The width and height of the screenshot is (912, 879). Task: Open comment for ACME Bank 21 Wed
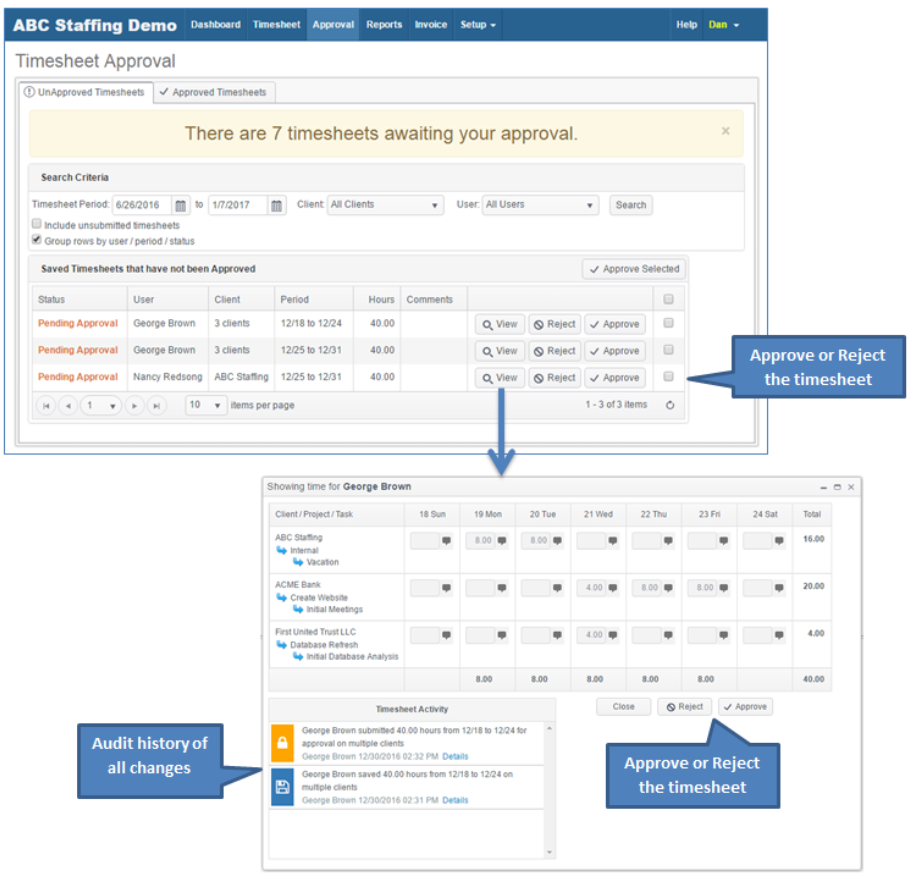(x=612, y=588)
